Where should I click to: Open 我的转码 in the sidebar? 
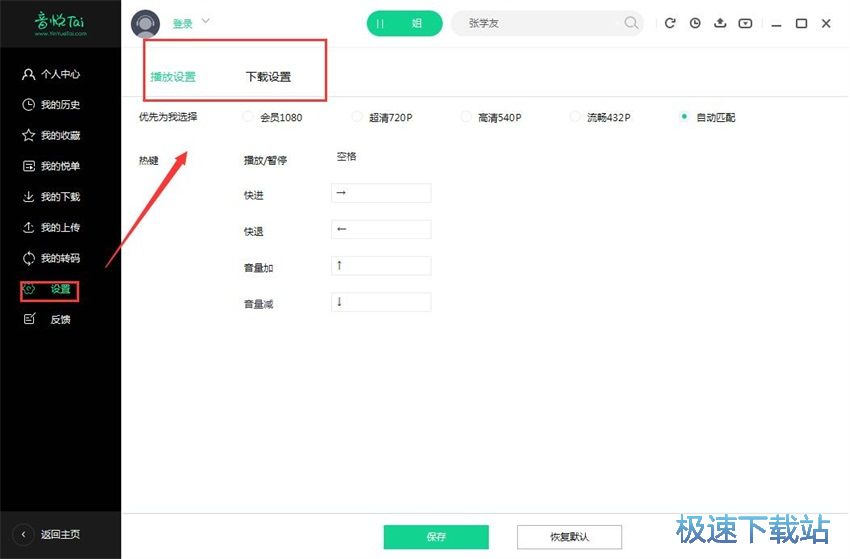tap(51, 258)
